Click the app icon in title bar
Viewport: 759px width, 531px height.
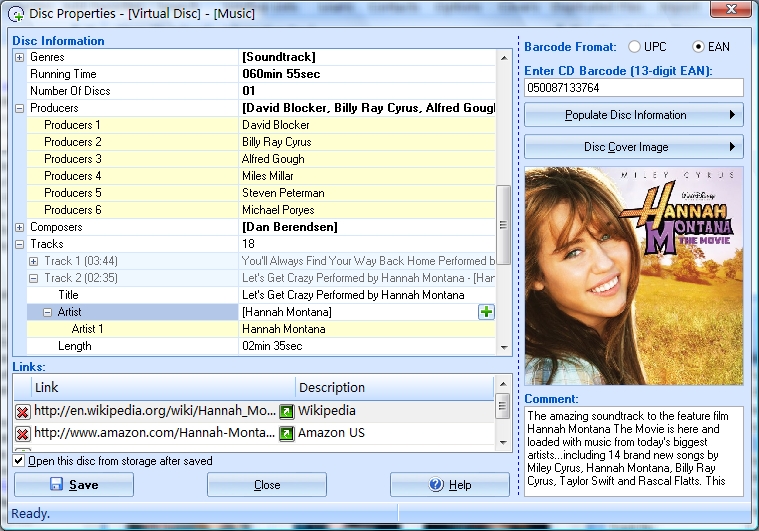tap(15, 14)
